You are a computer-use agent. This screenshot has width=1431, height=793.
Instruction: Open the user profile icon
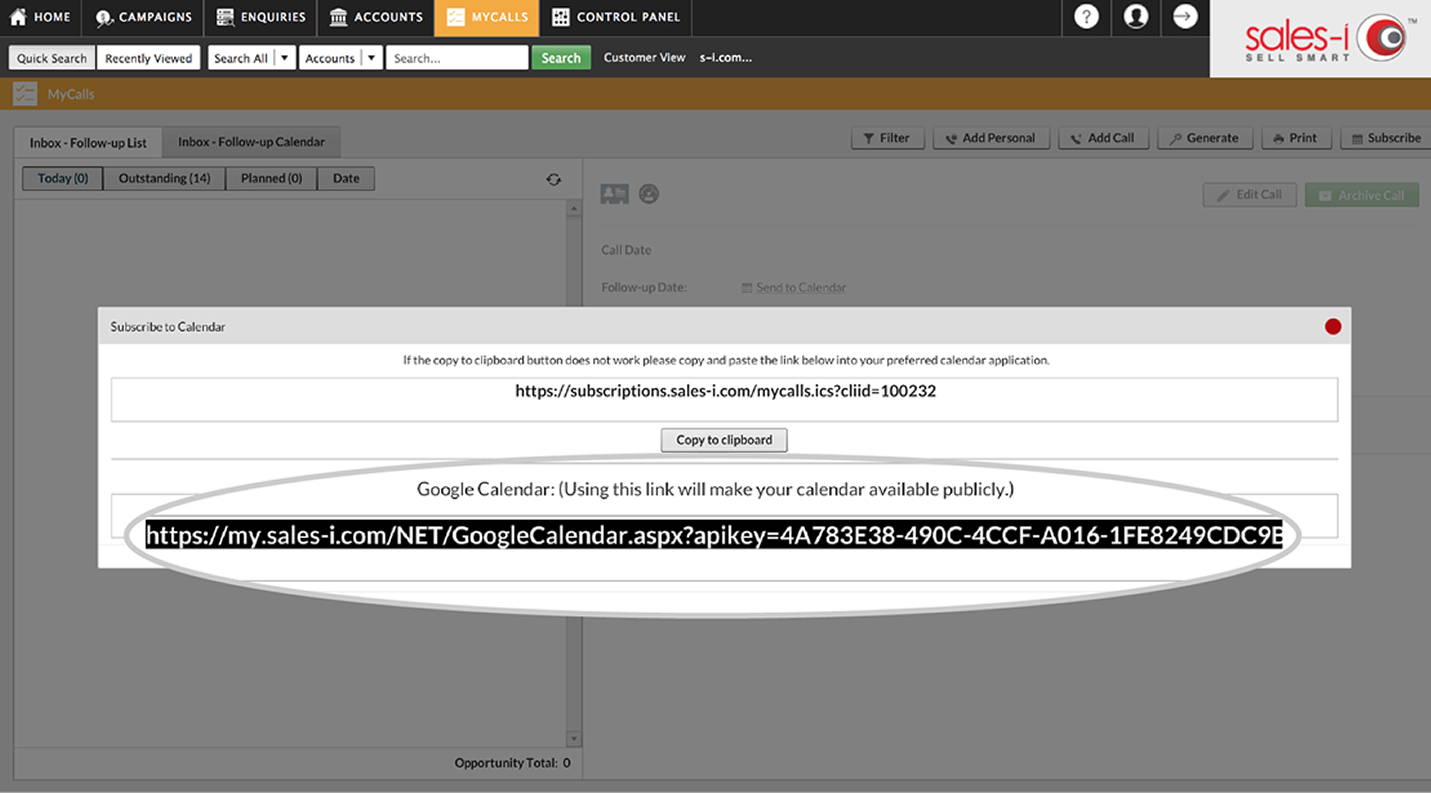click(x=1135, y=17)
